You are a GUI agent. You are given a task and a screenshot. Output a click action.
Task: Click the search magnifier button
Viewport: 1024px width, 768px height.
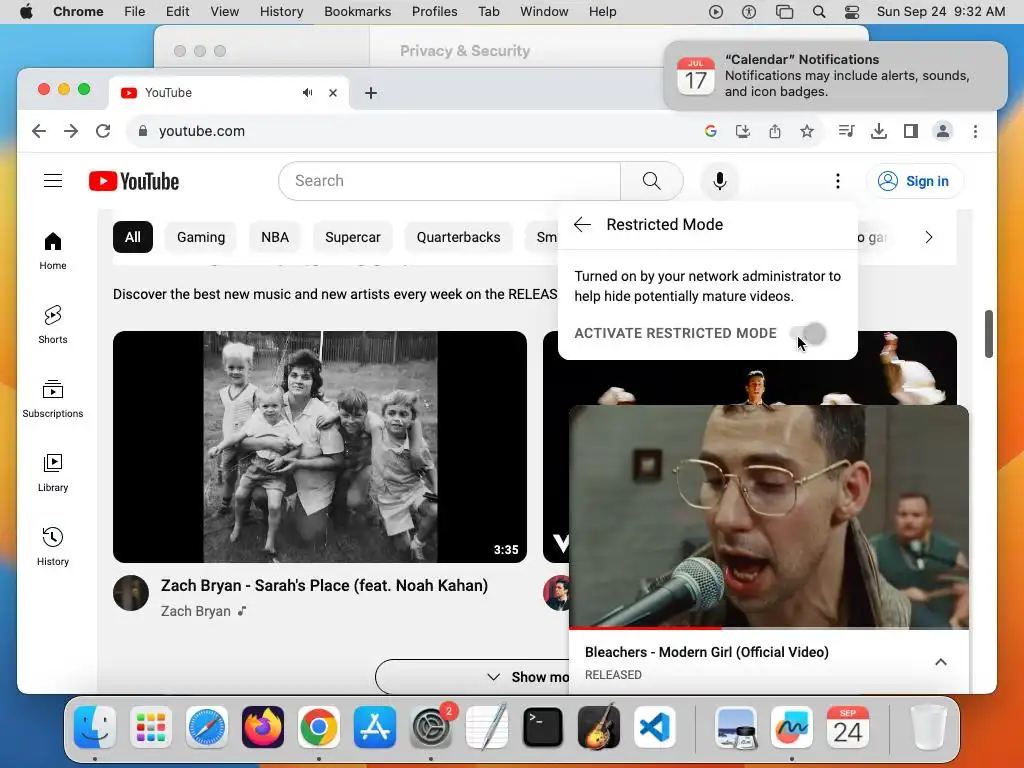[x=651, y=181]
